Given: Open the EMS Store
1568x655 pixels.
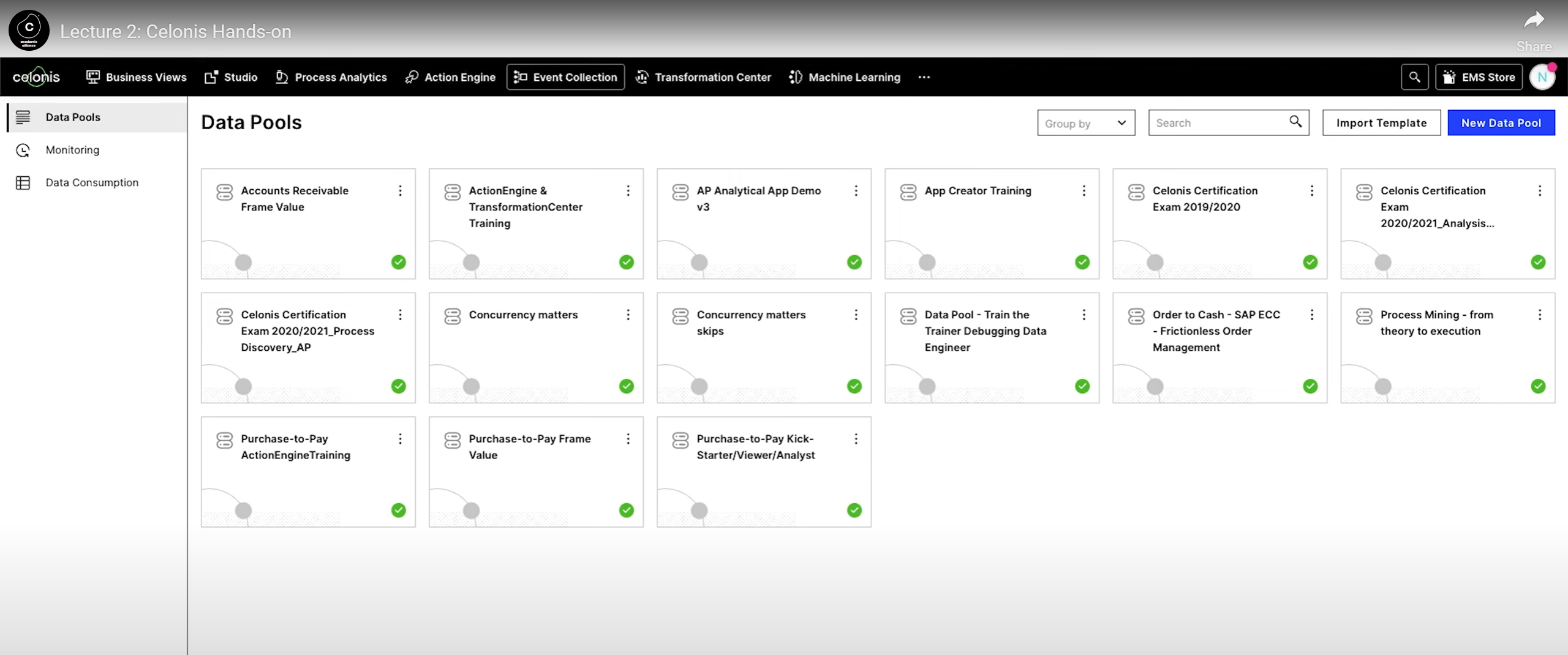Looking at the screenshot, I should tap(1479, 77).
